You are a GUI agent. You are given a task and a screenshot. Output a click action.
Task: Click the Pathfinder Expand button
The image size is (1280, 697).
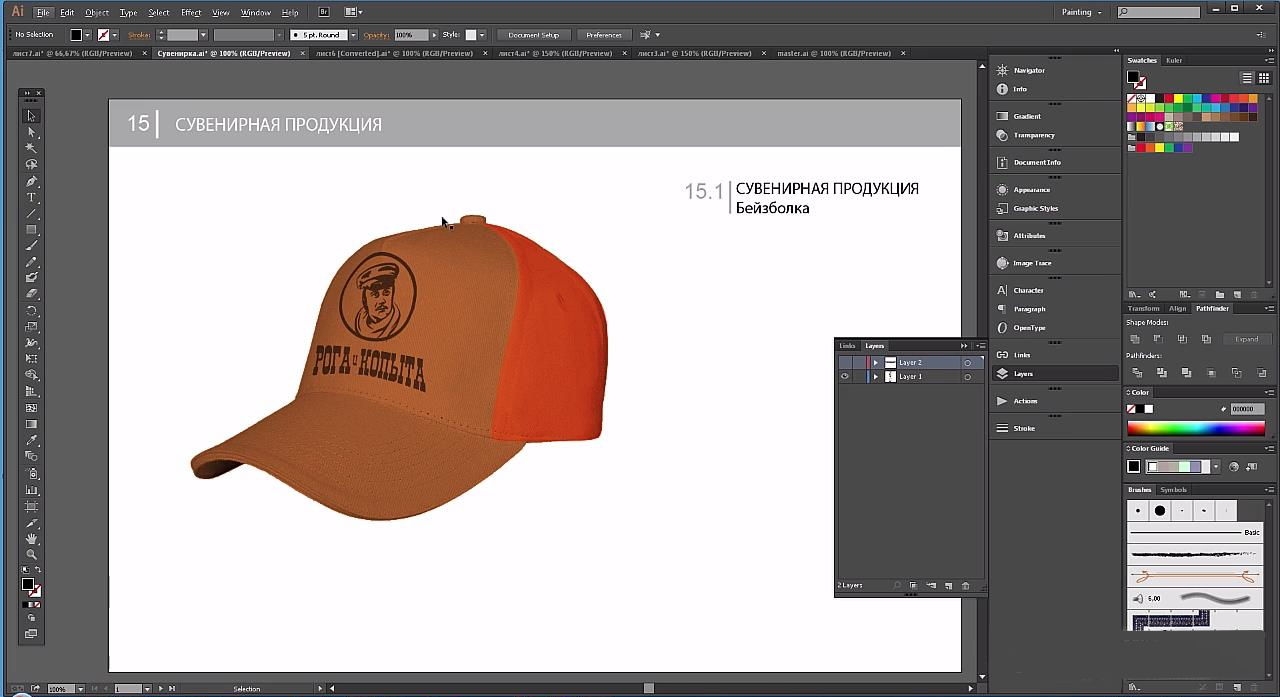[1247, 339]
